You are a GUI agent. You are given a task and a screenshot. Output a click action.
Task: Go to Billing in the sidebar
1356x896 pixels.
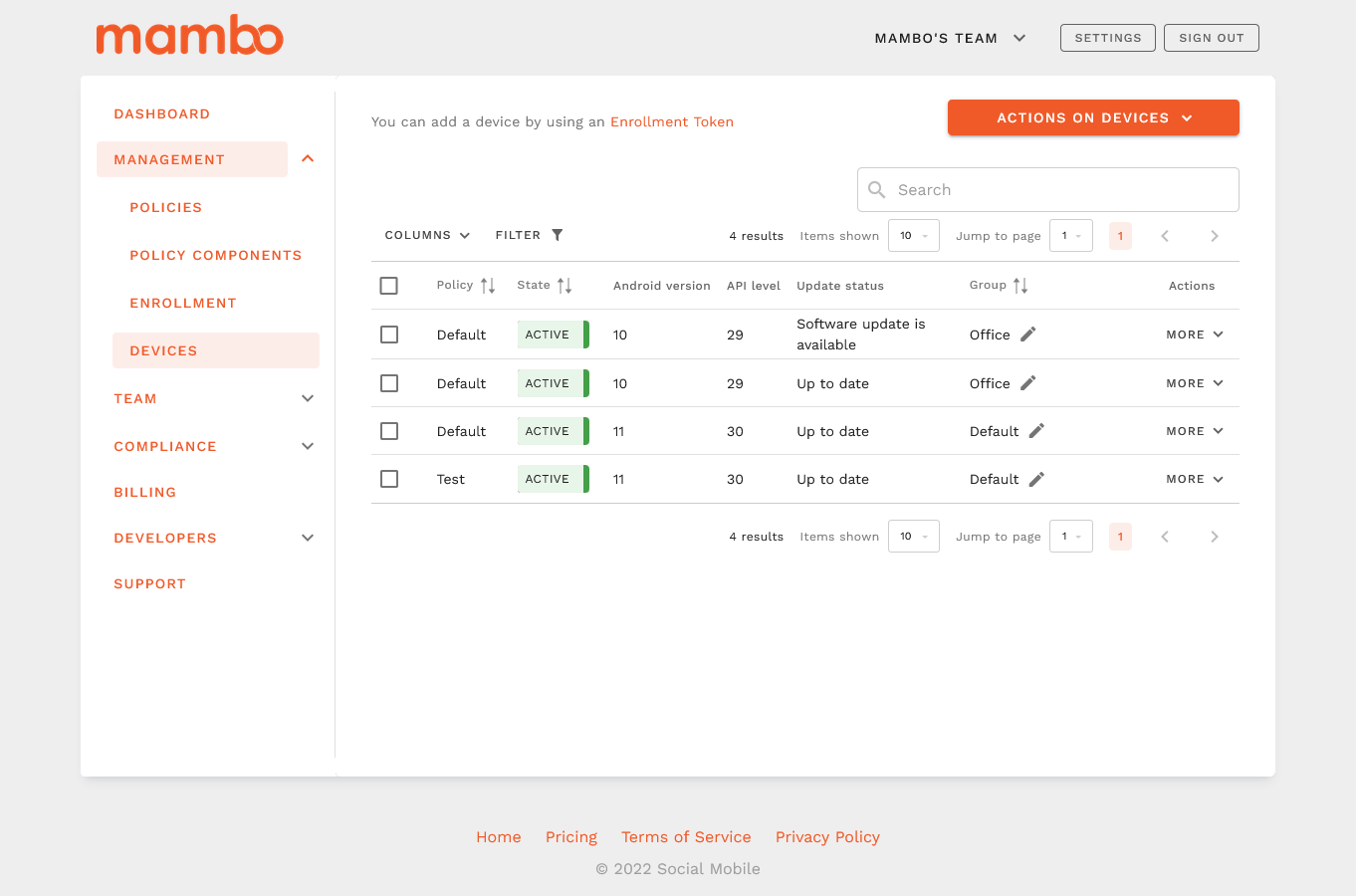click(x=145, y=492)
